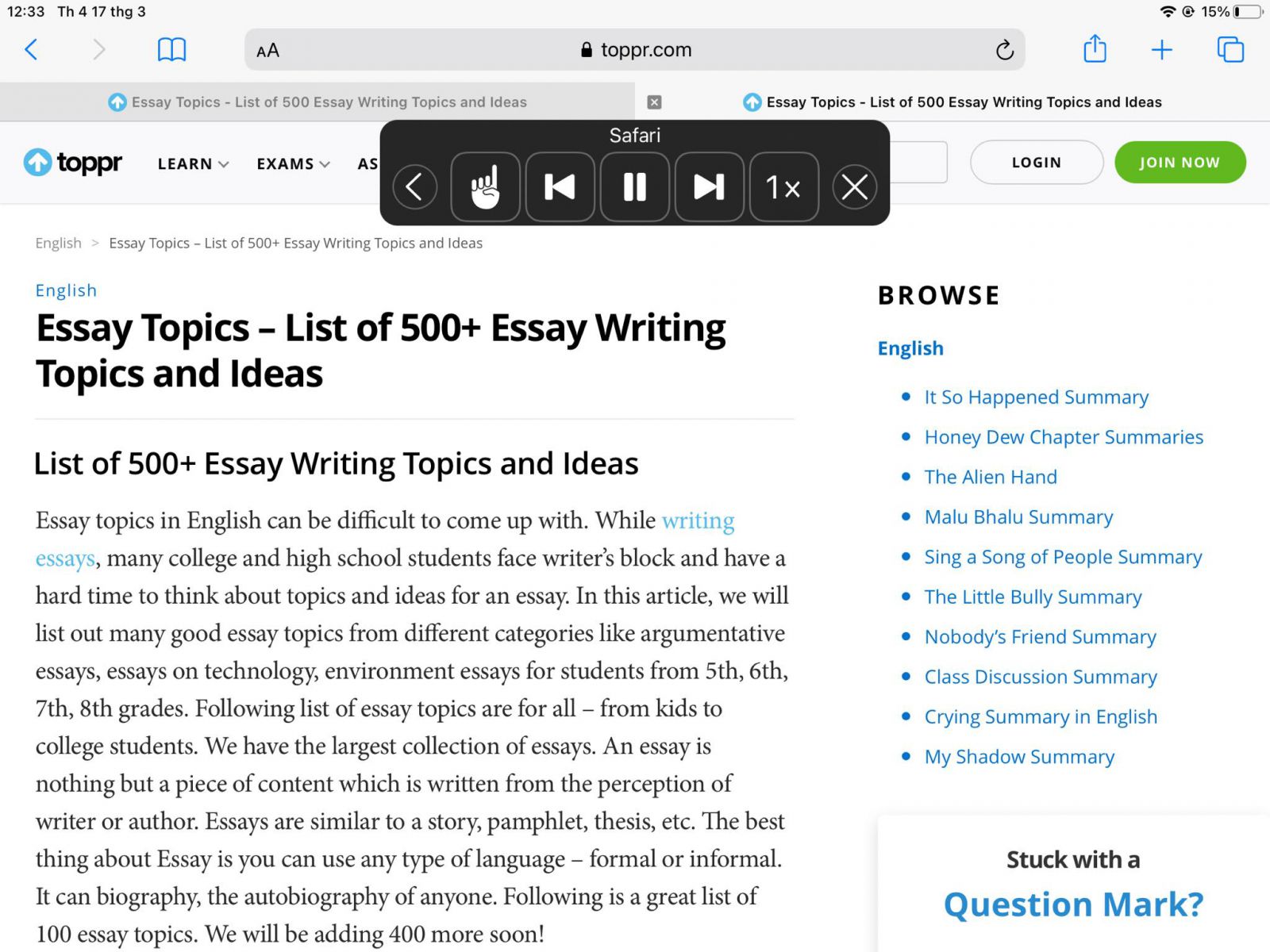Go back with Safari's back arrow
1270x952 pixels.
[x=32, y=50]
